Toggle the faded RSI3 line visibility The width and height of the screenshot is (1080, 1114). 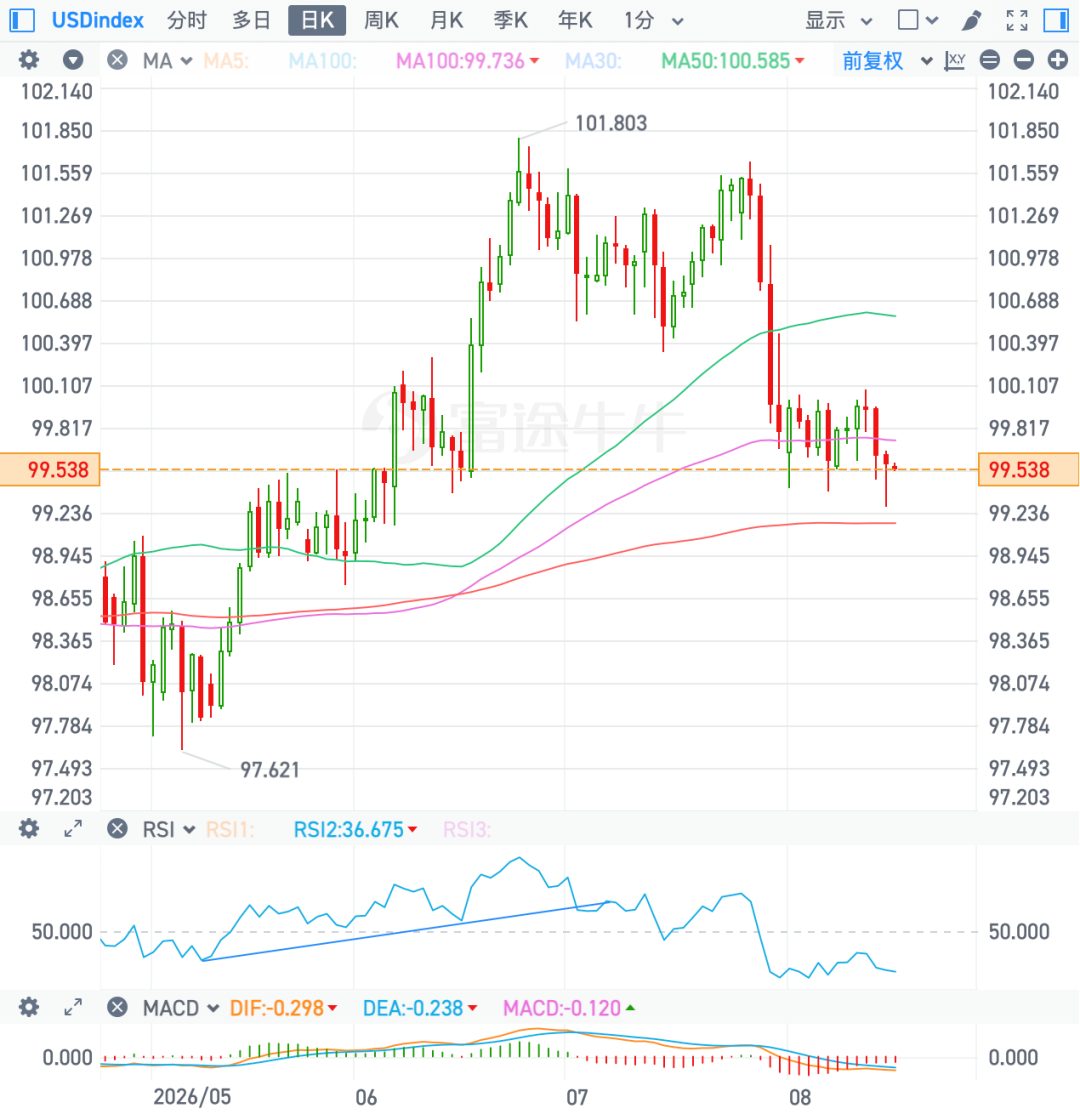point(467,829)
